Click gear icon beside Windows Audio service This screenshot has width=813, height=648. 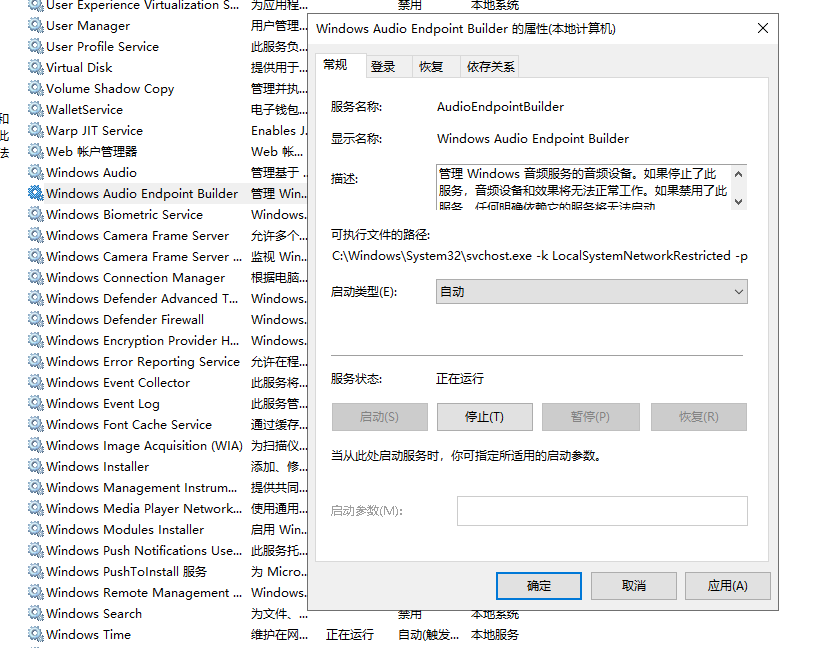(x=36, y=173)
